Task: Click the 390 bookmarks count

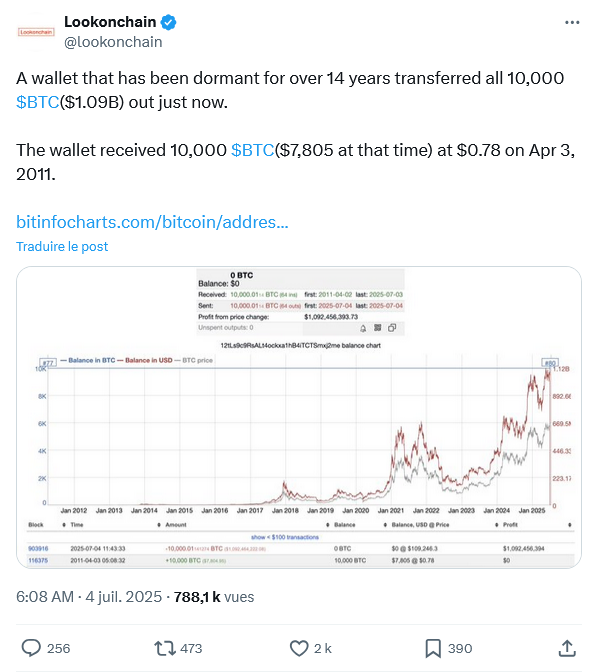Action: coord(460,648)
